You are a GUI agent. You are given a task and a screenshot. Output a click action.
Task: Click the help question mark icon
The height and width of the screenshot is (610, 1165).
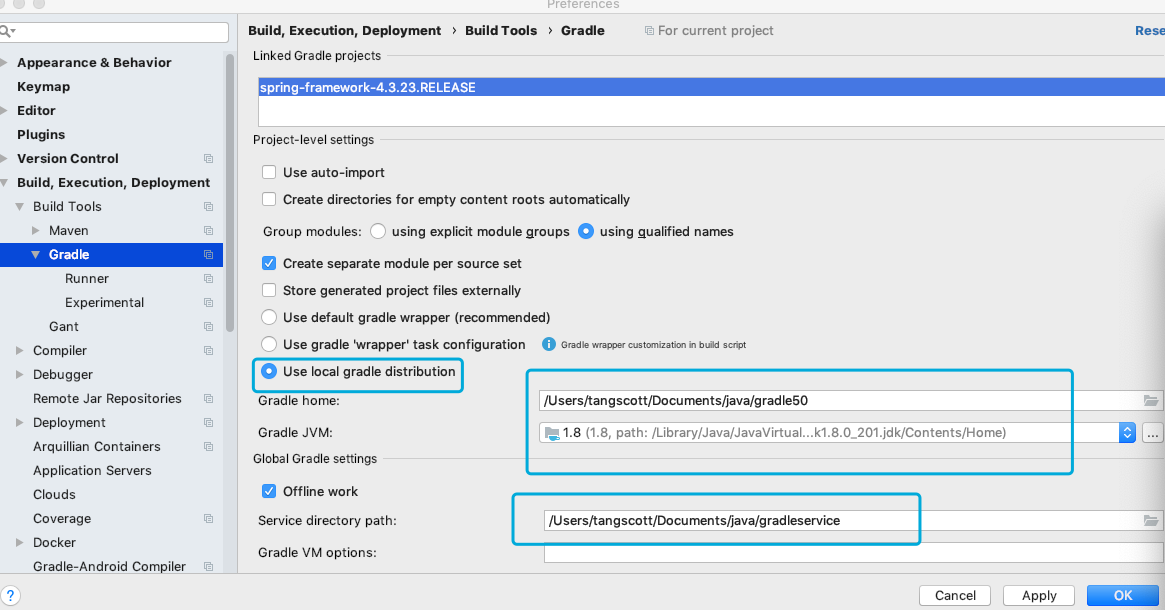tap(10, 595)
